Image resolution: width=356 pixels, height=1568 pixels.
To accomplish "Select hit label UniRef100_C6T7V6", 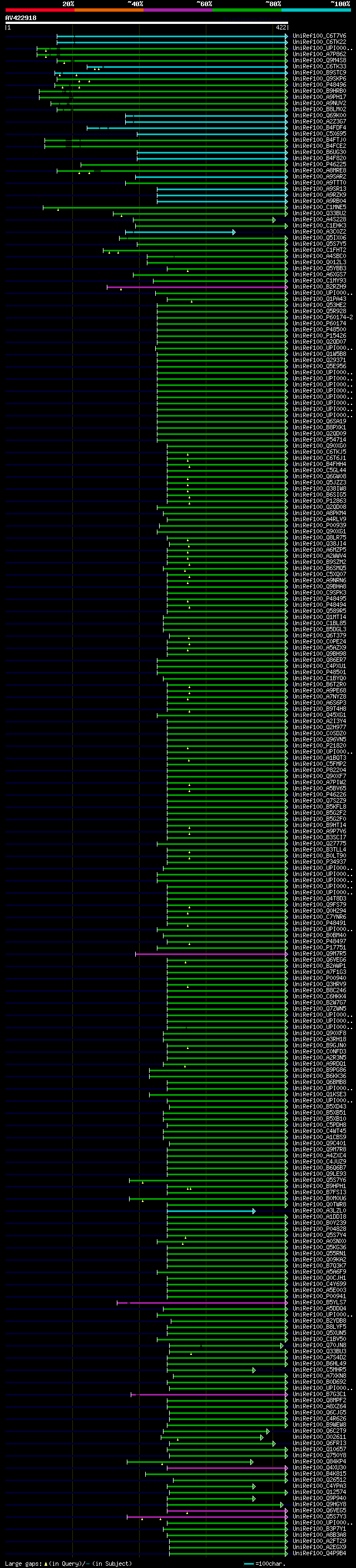I will [319, 36].
